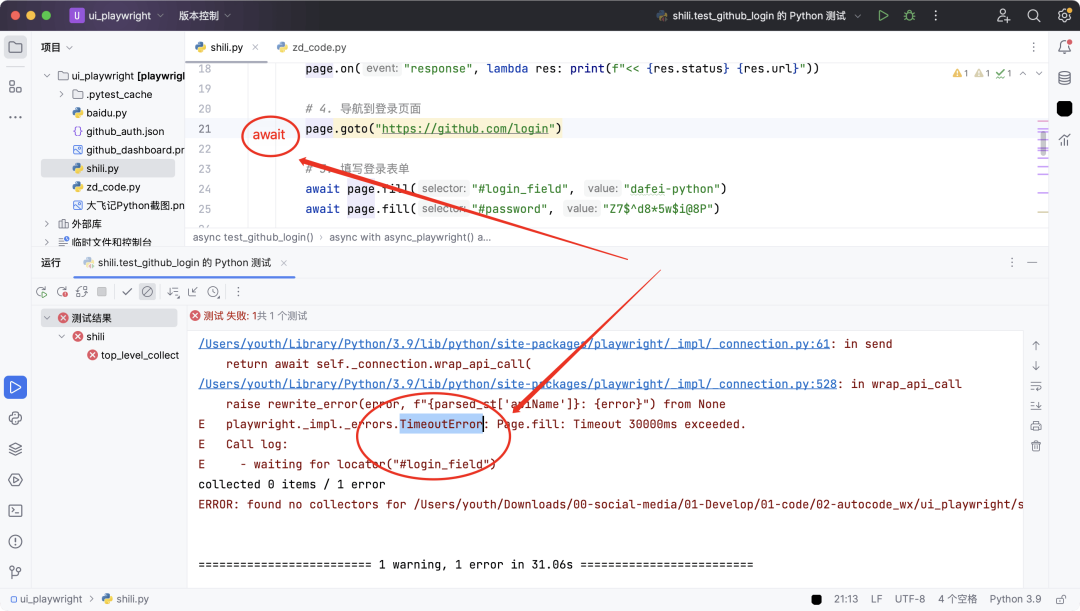
Task: Open the Notifications bell
Action: 1064,47
